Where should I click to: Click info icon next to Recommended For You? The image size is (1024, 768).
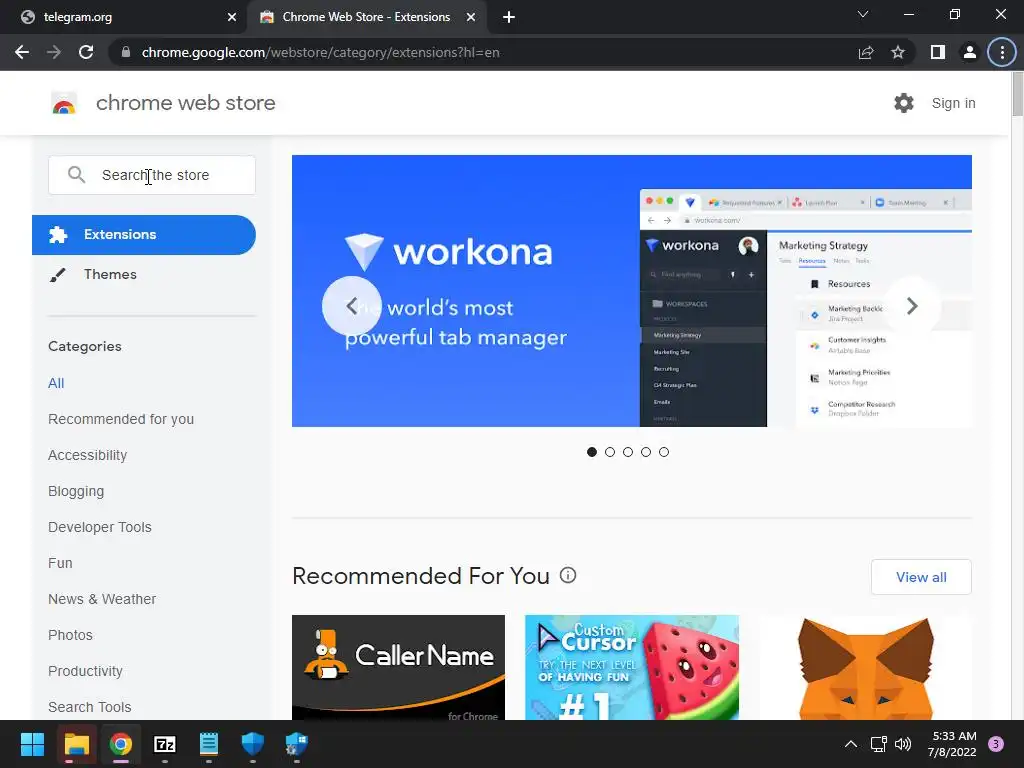[x=568, y=575]
